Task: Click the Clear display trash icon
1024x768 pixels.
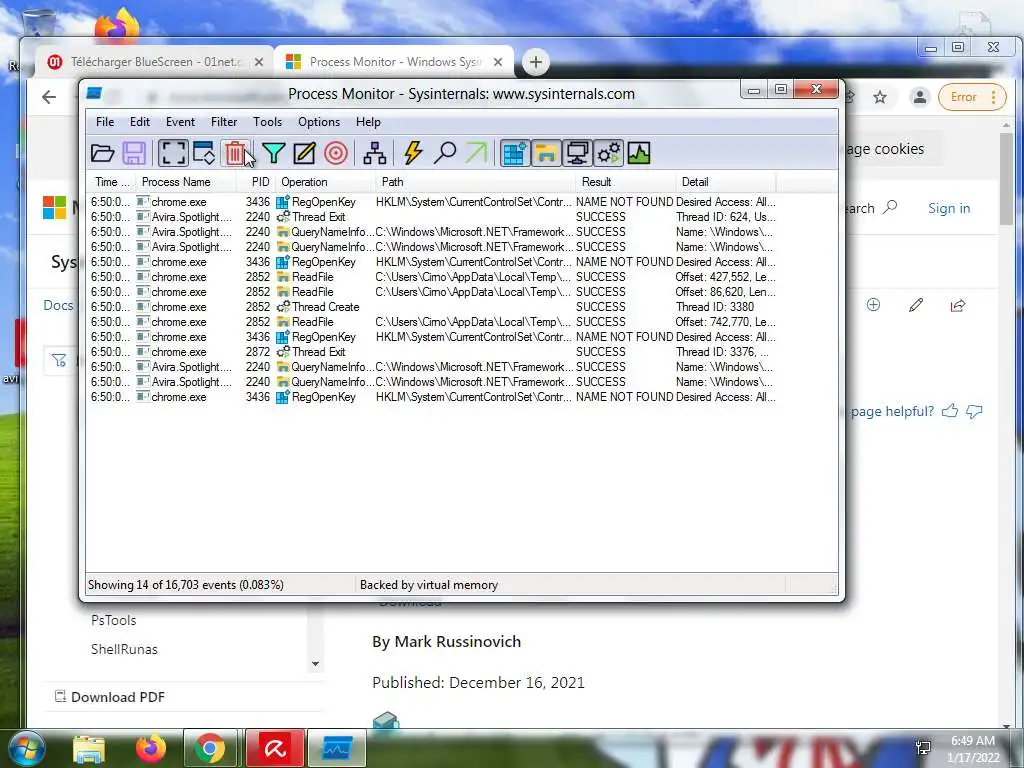Action: click(x=234, y=153)
